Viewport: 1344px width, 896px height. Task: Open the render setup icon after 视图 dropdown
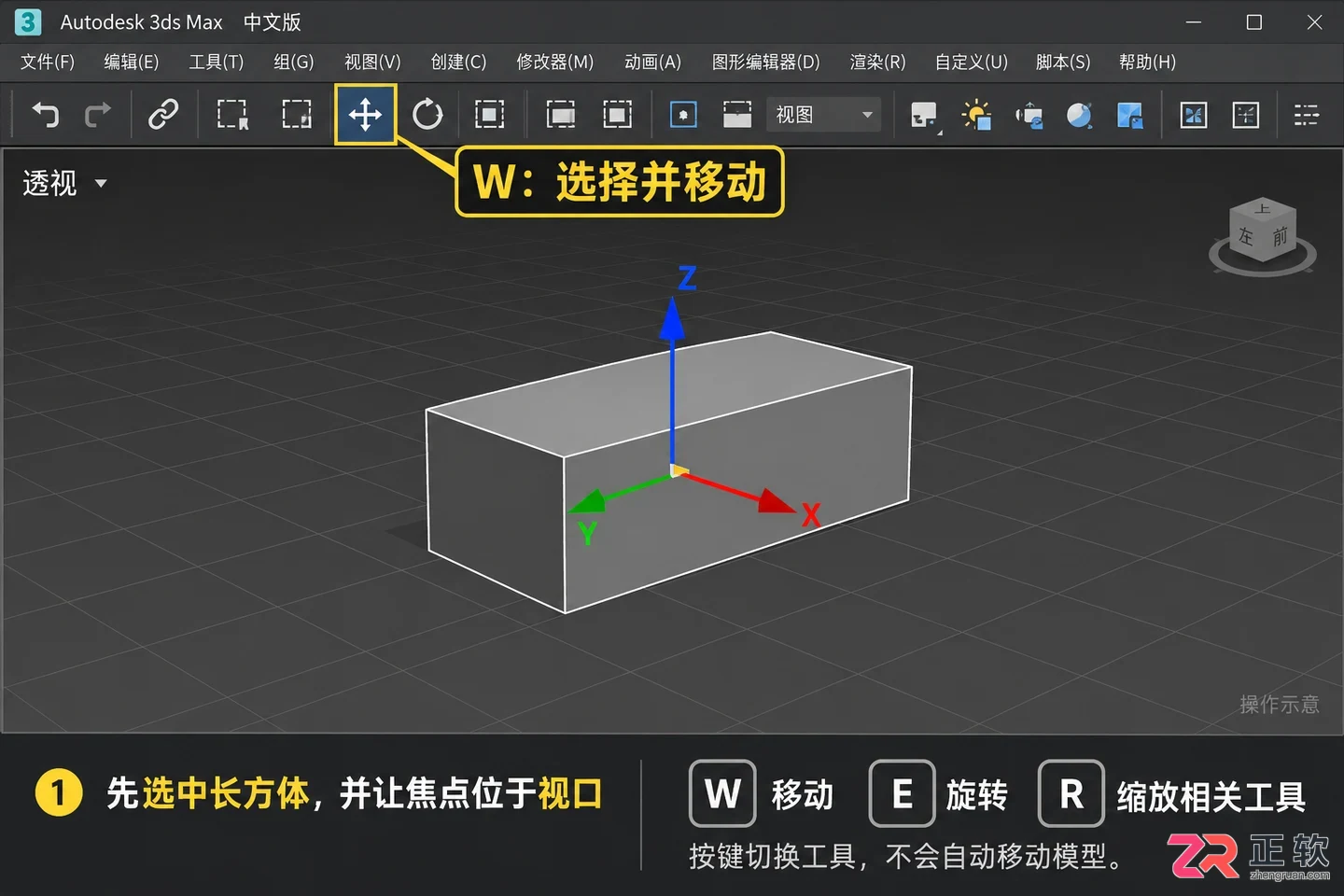click(924, 116)
